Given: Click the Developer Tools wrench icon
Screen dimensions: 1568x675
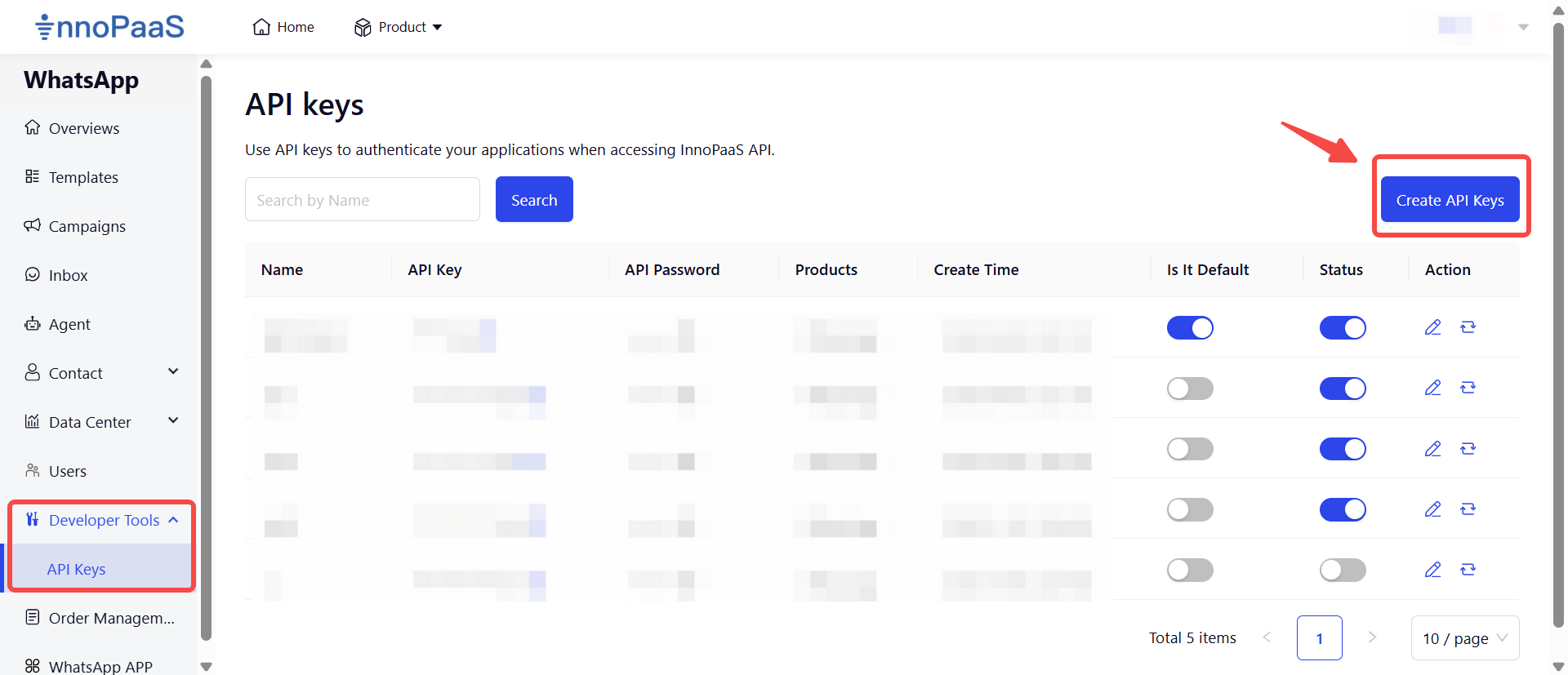Looking at the screenshot, I should 33,519.
